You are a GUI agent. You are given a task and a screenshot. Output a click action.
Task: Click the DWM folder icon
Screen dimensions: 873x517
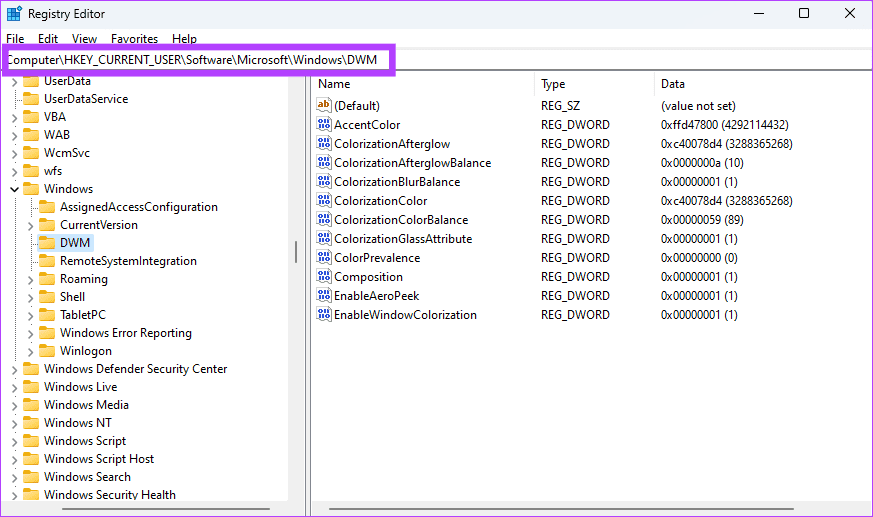pyautogui.click(x=47, y=243)
